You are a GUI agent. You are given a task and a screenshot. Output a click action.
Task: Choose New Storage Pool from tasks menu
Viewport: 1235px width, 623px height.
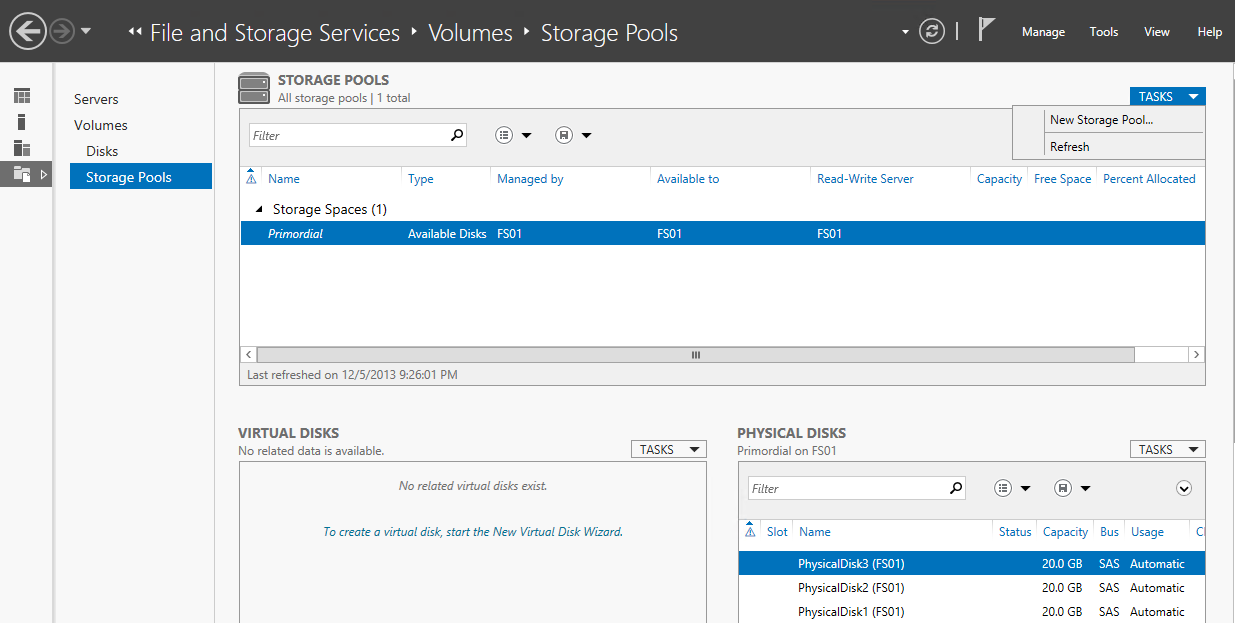click(1101, 120)
